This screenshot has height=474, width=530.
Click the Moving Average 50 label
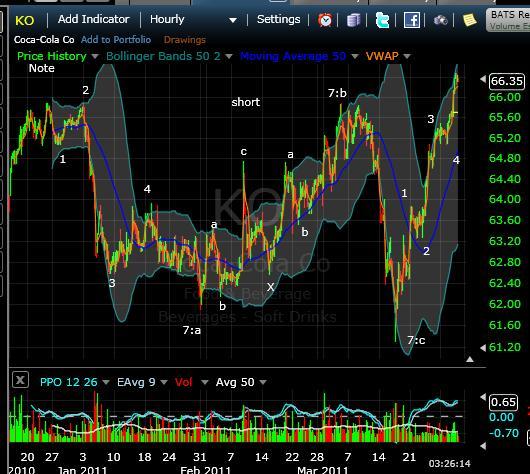point(293,56)
